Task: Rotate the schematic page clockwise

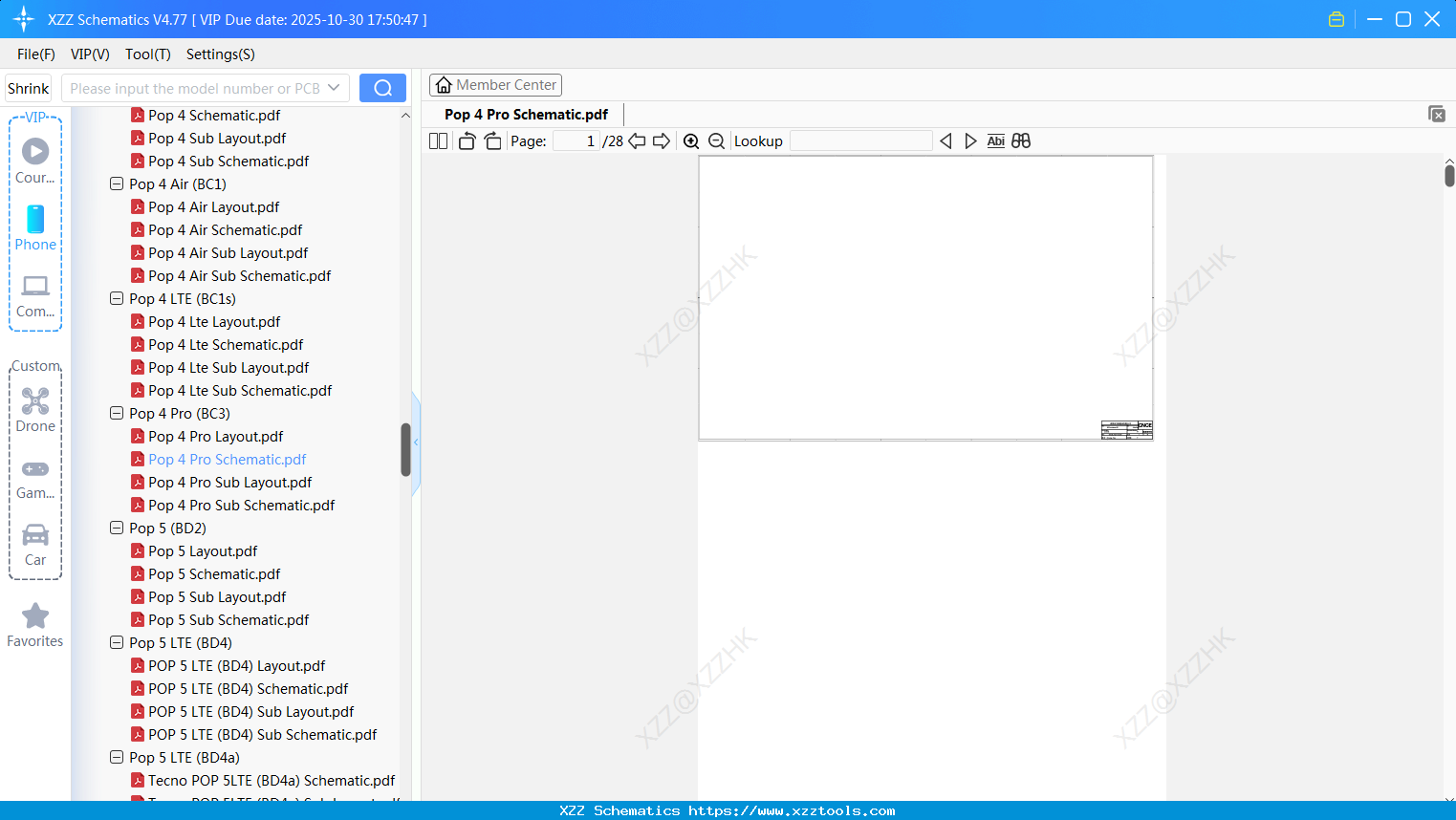Action: point(492,140)
